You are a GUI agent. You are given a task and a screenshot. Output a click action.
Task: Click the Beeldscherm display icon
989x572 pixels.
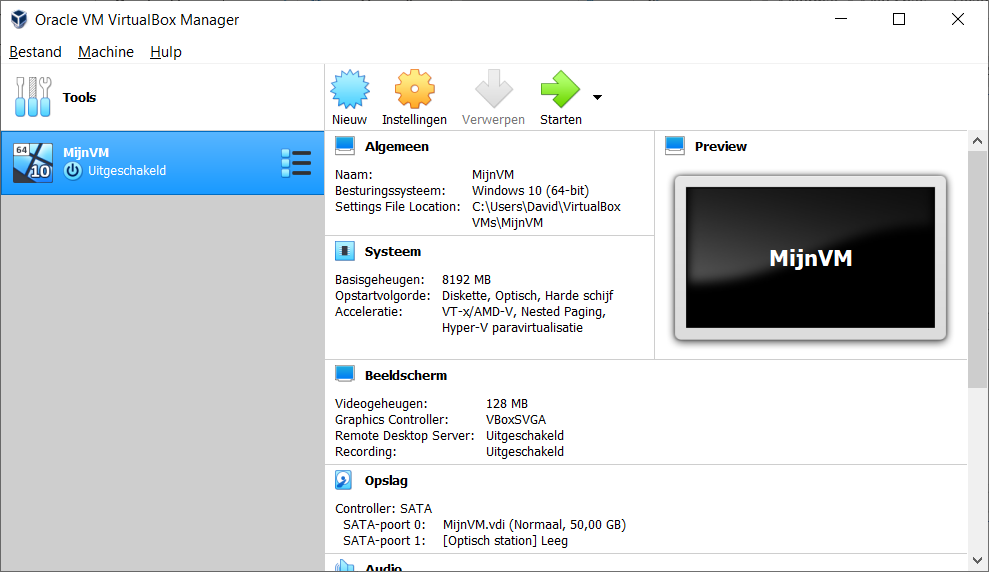[345, 375]
